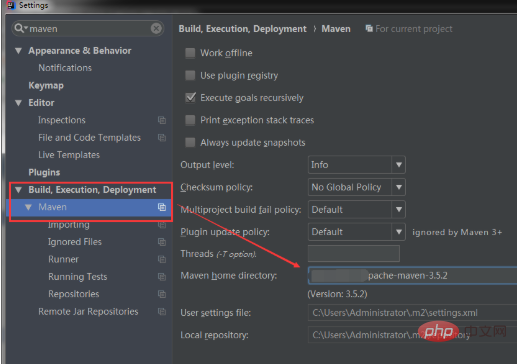Collapse the Appearance & Behavior section
Screen dimensions: 517x364
pyautogui.click(x=19, y=51)
